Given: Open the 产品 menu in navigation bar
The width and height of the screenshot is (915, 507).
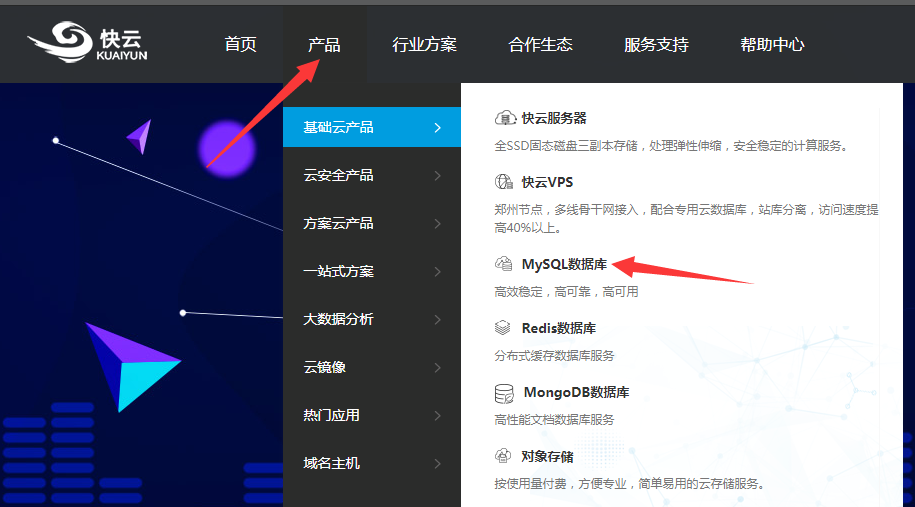Looking at the screenshot, I should 324,45.
